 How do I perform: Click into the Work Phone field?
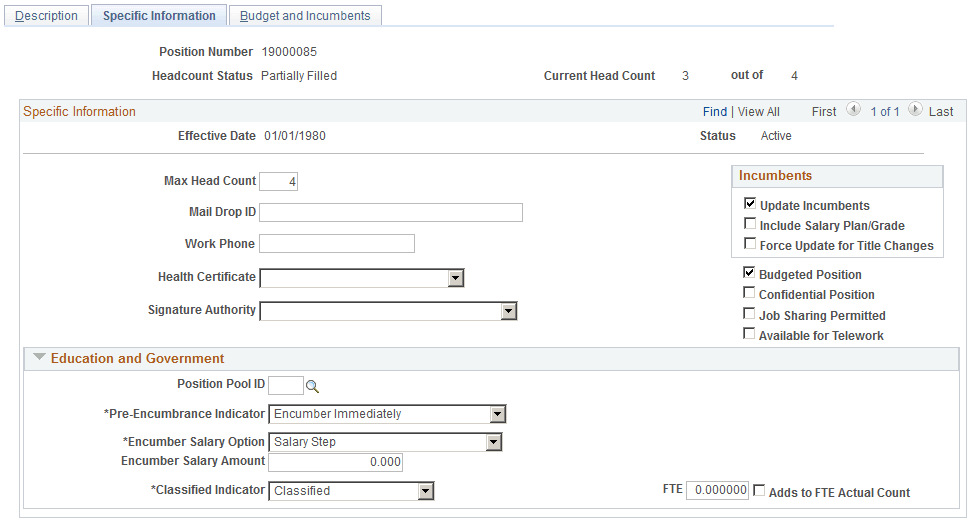[337, 244]
